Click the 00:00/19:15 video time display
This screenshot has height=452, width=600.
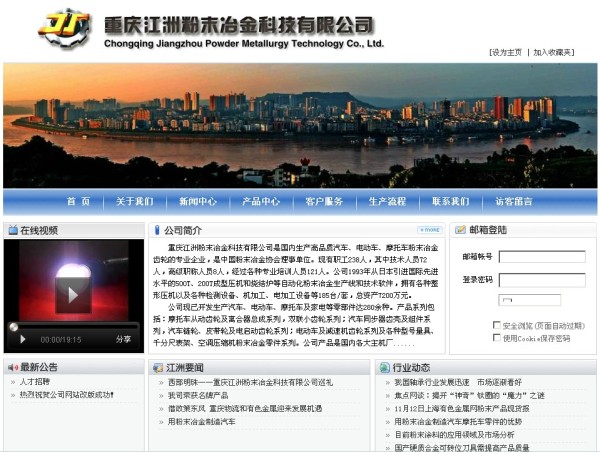[x=61, y=339]
